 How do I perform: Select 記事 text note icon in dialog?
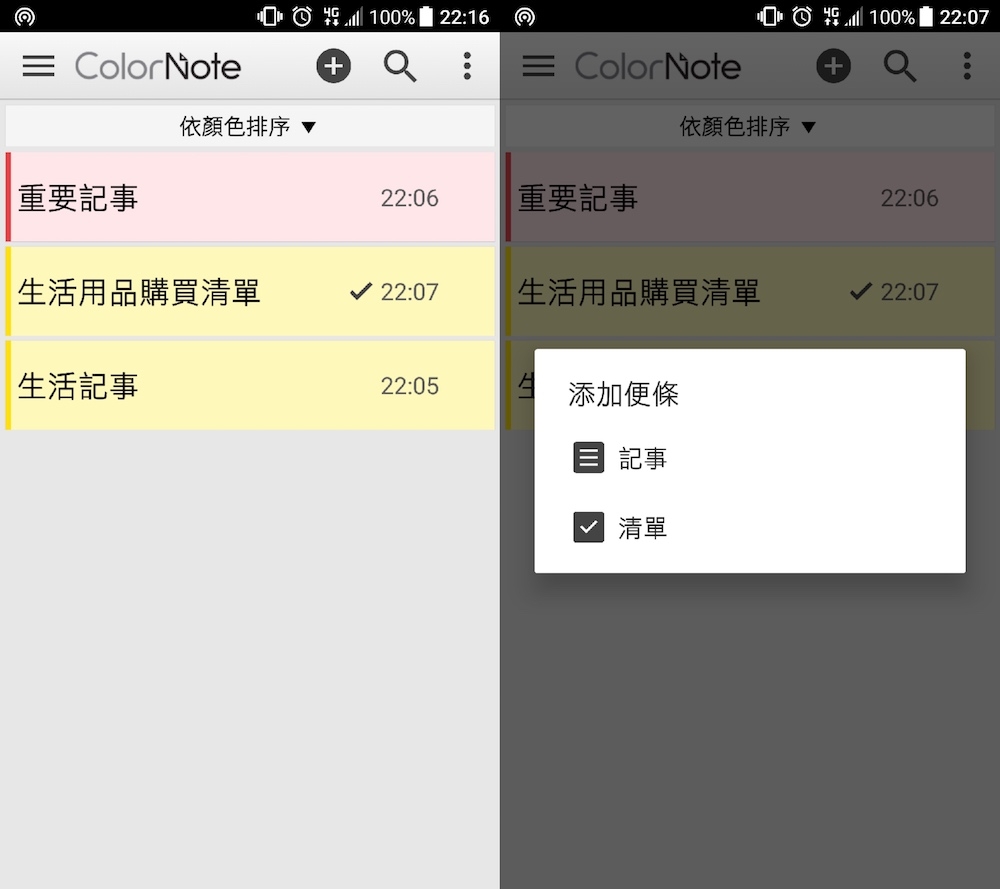pos(589,457)
